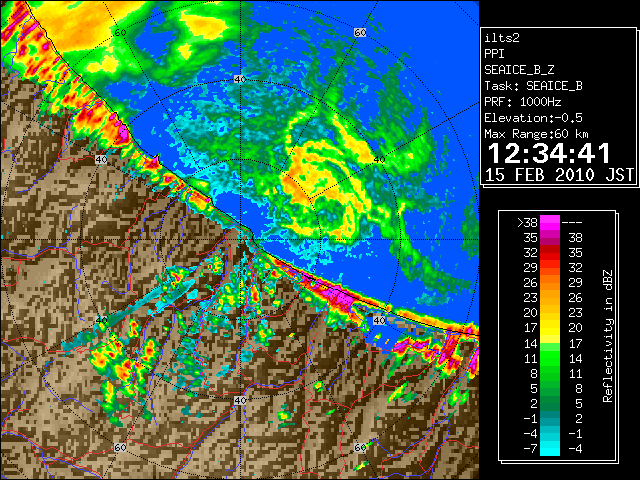Select '38' in the right legend column
The image size is (640, 480).
click(x=576, y=238)
